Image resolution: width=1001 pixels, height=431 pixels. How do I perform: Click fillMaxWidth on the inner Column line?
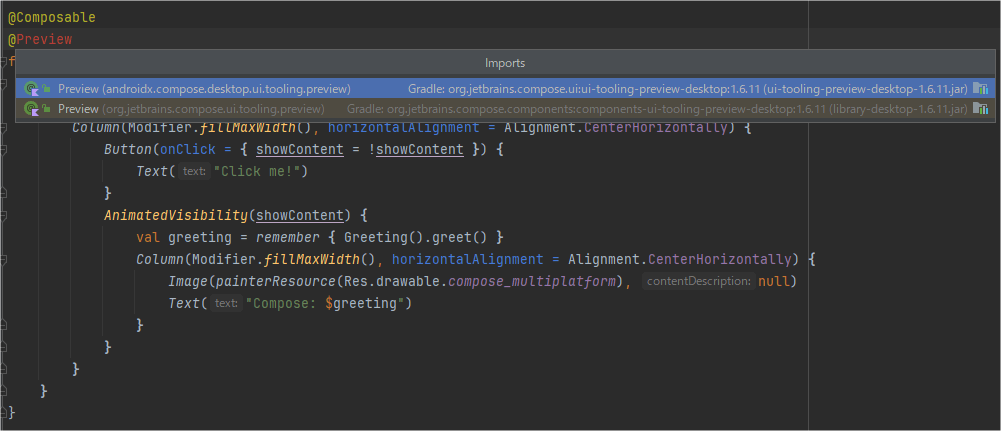pos(312,259)
